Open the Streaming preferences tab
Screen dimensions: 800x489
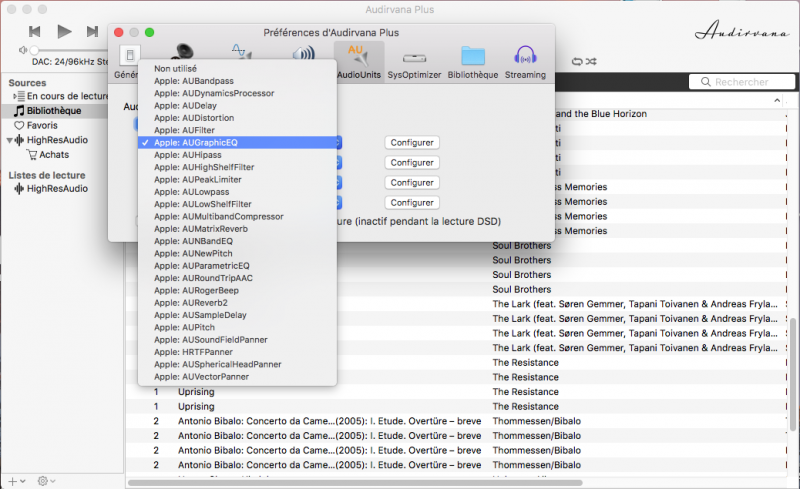[526, 61]
